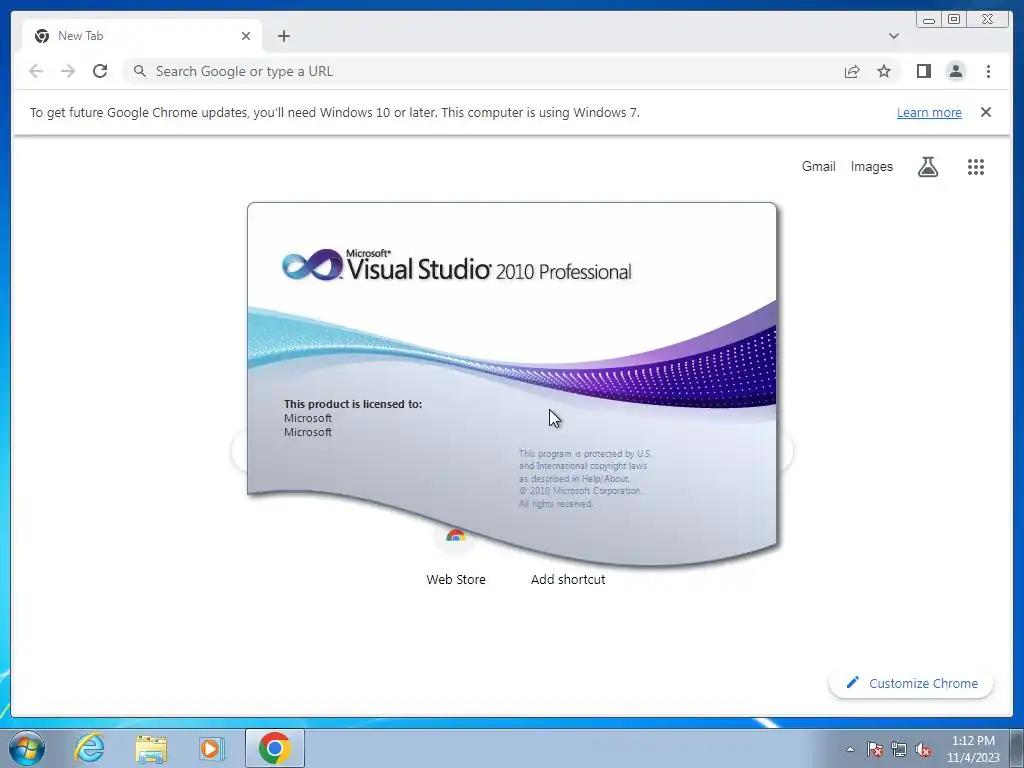Open the Chrome Labs flask icon
This screenshot has width=1024, height=768.
tap(927, 167)
